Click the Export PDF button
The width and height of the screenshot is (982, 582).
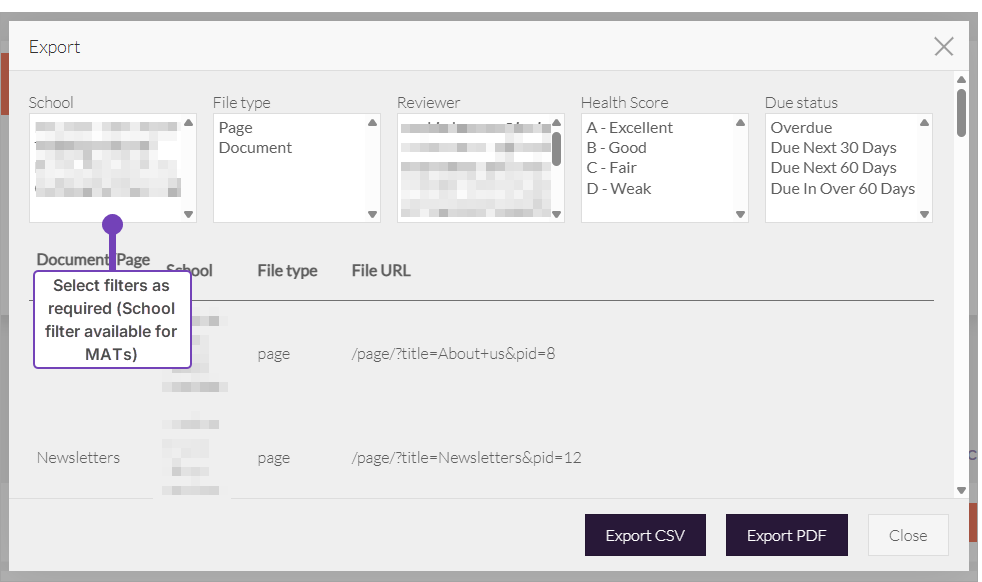tap(787, 535)
